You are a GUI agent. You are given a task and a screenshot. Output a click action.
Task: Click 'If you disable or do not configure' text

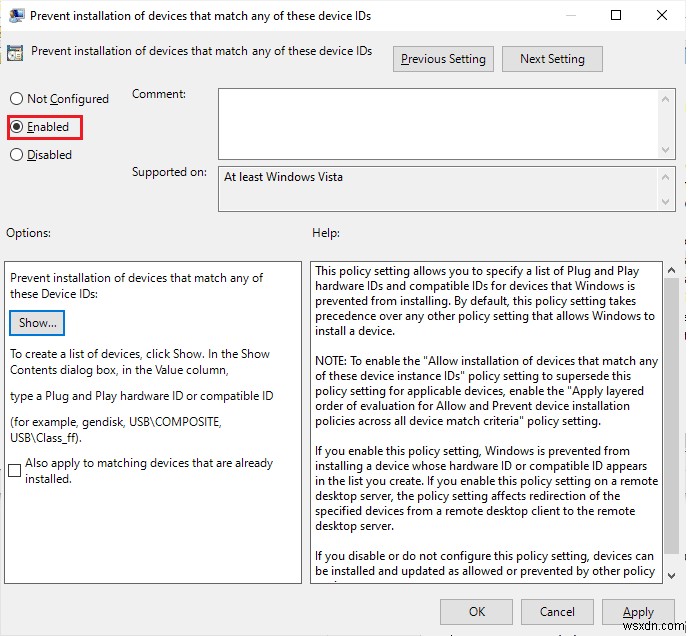point(485,564)
